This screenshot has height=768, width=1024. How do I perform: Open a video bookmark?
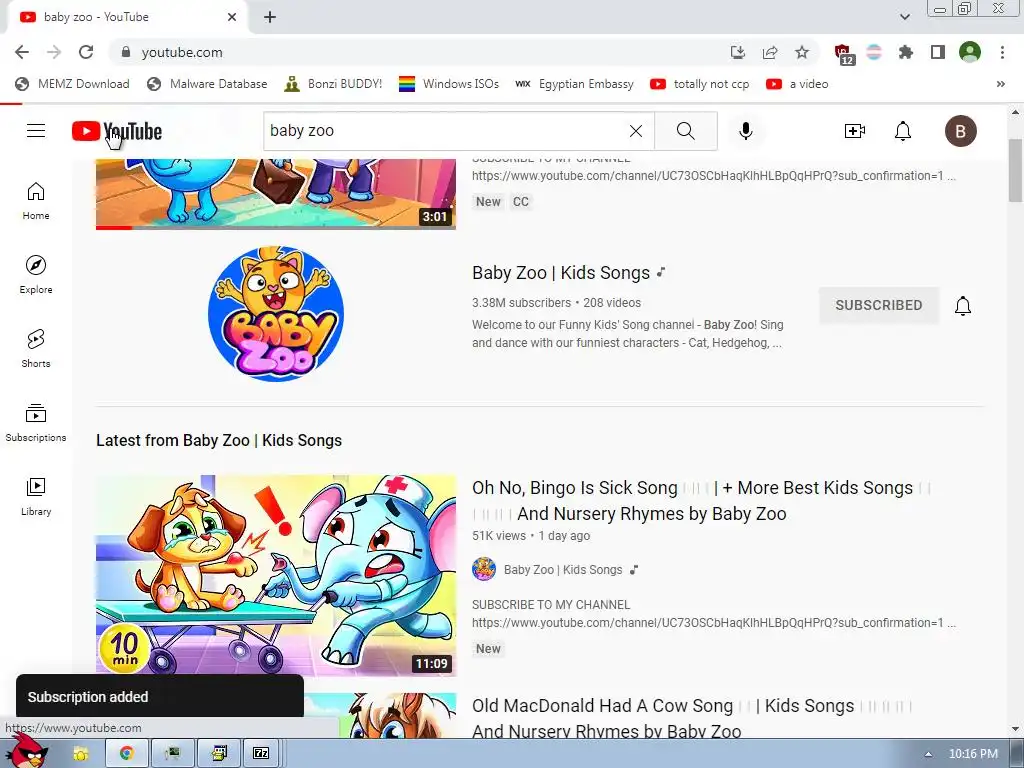tap(797, 84)
